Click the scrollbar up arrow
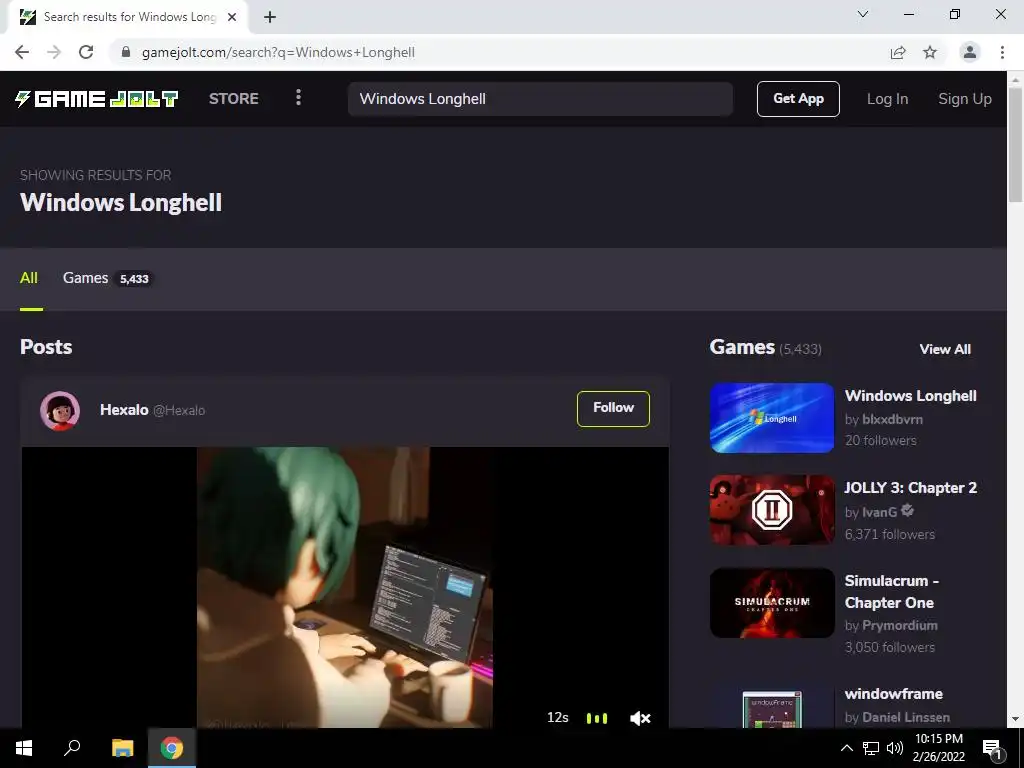This screenshot has width=1024, height=768. coord(1015,79)
